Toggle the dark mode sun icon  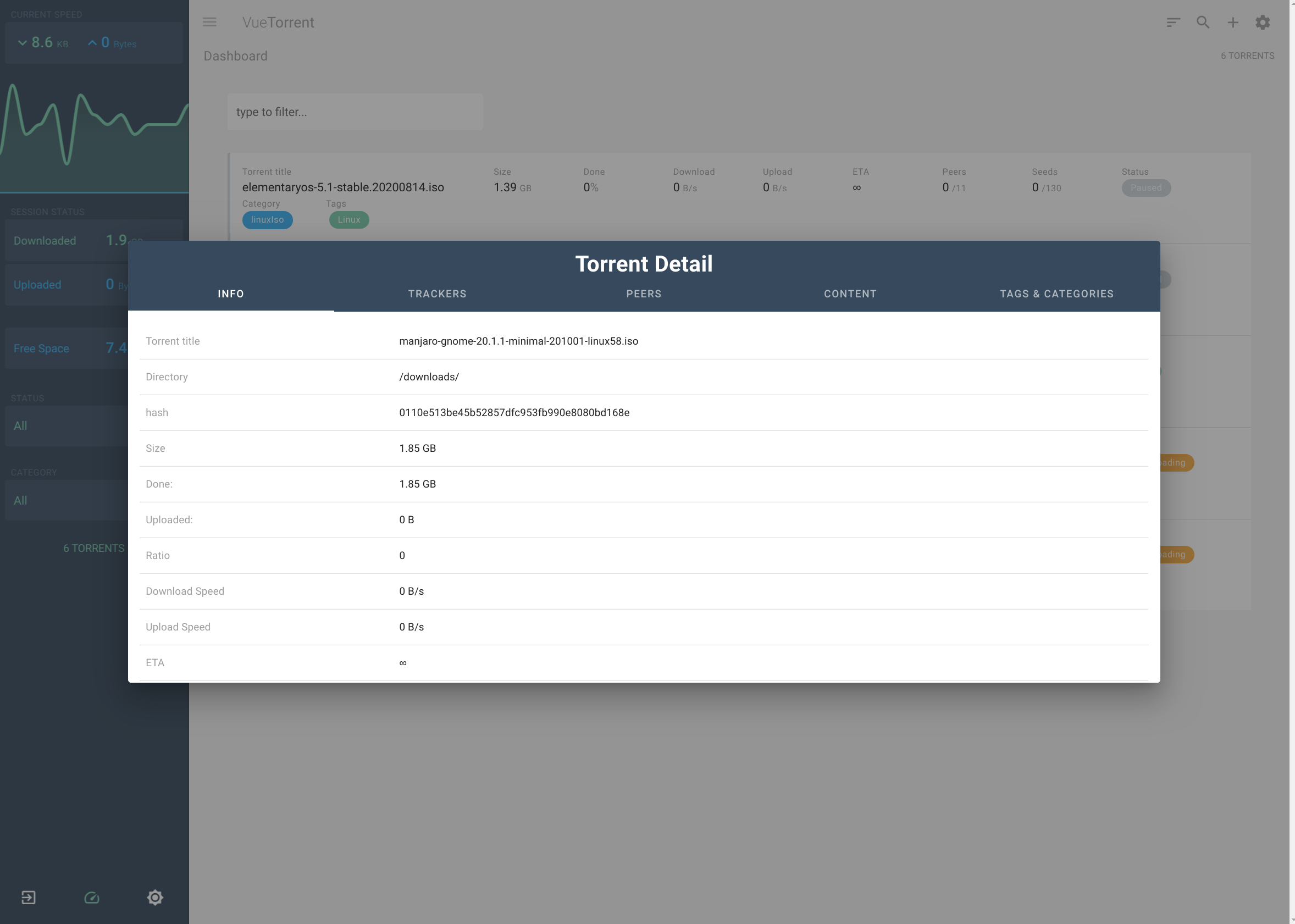155,897
